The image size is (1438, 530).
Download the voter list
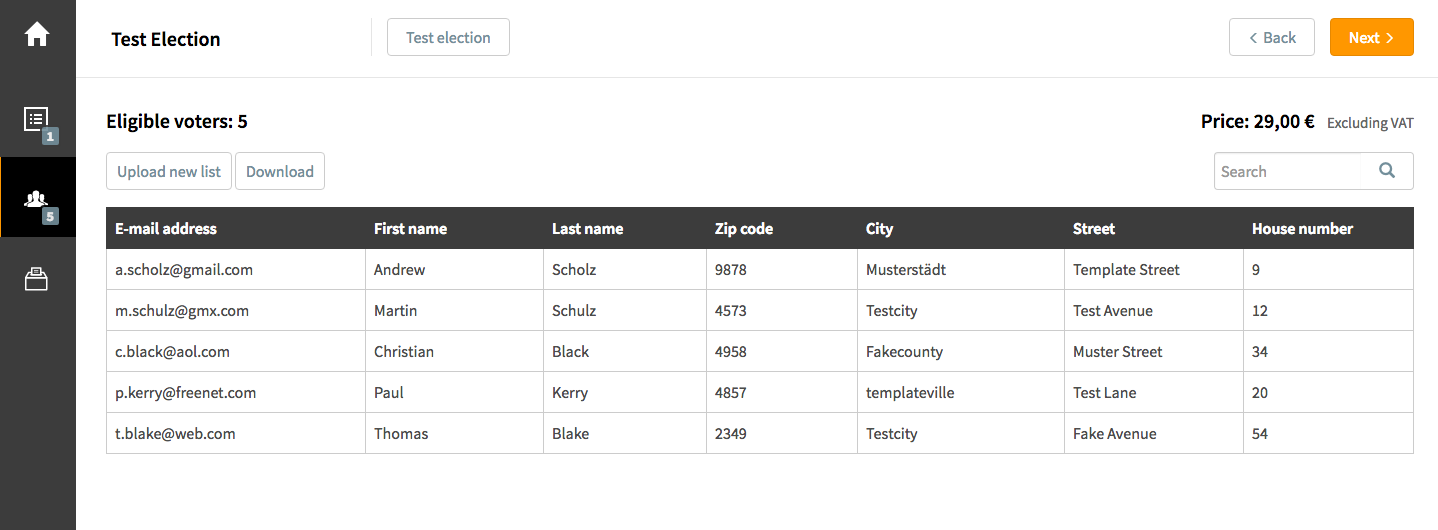(x=280, y=171)
